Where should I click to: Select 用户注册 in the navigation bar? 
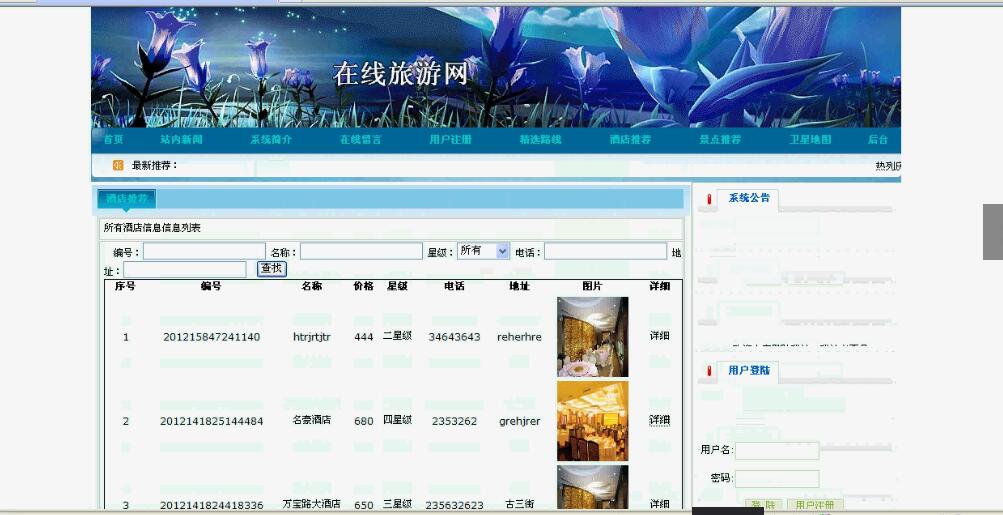point(451,139)
